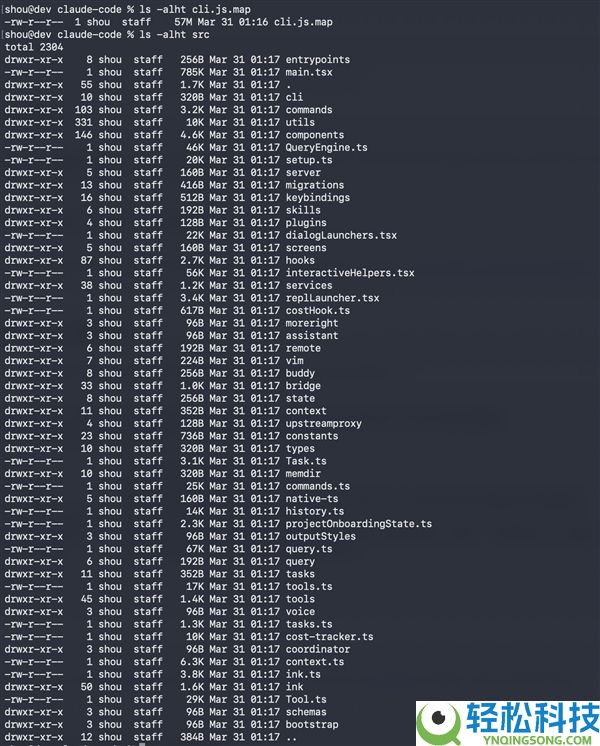This screenshot has width=600, height=746.
Task: Click the upstreamproxy directory name
Action: point(324,423)
